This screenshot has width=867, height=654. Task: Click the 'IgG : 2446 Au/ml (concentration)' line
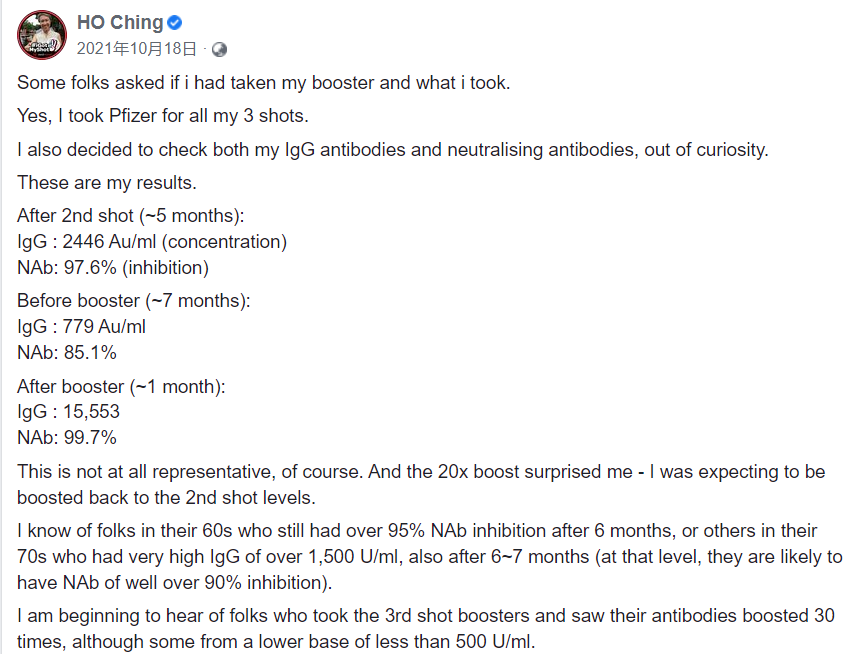click(x=152, y=242)
